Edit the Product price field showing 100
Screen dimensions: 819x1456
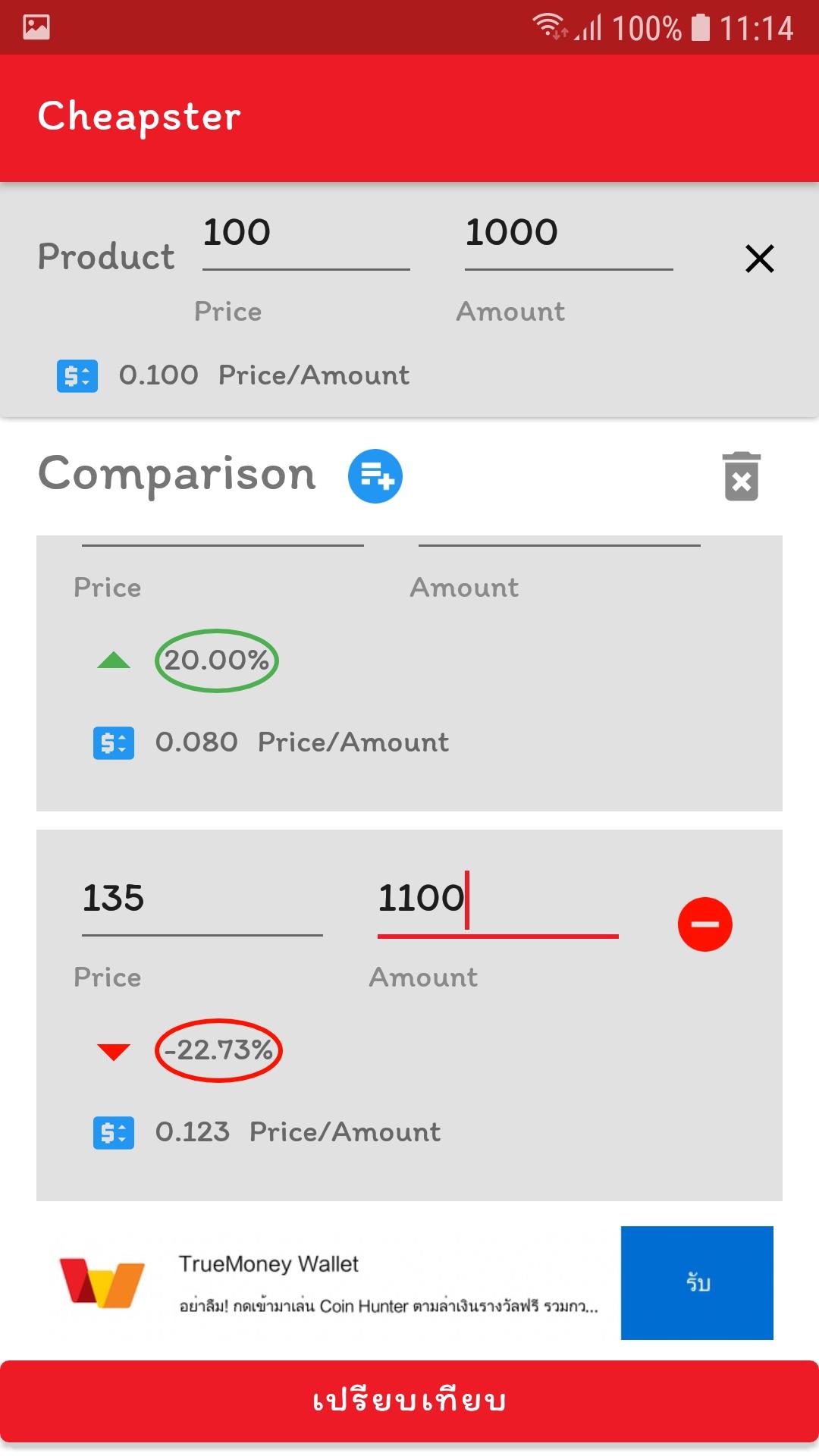[306, 234]
